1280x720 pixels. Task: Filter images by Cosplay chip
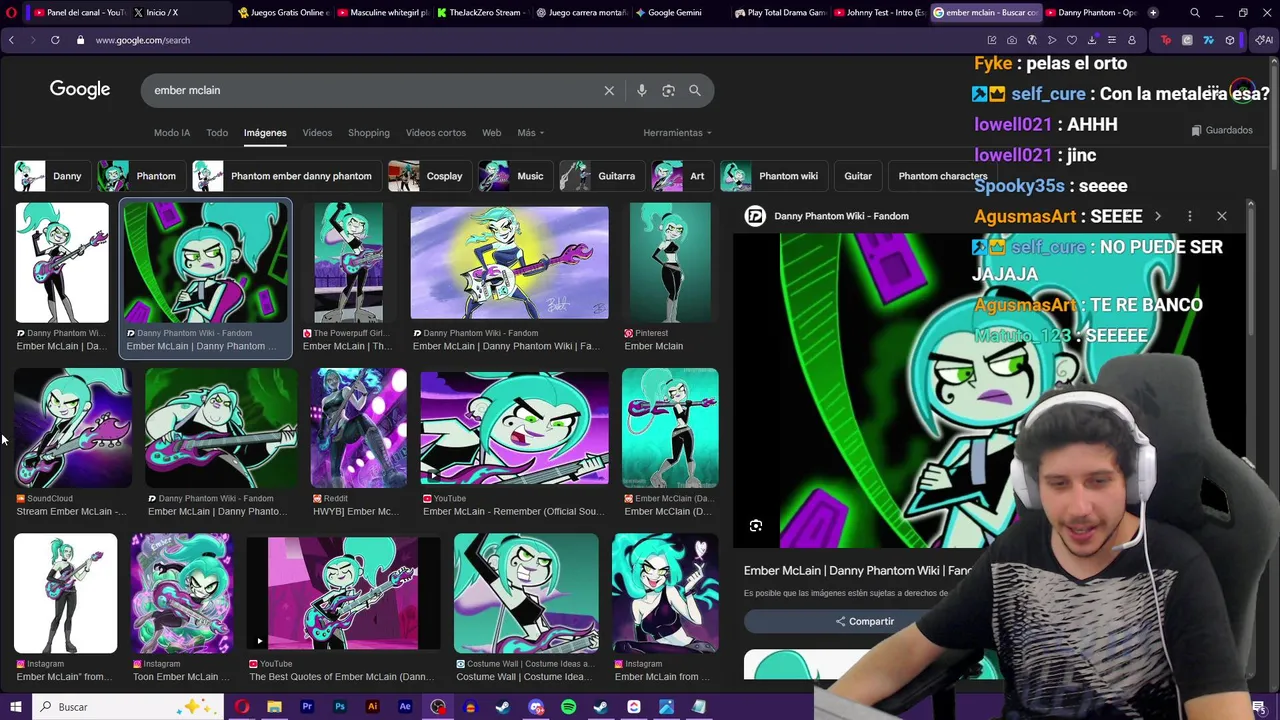tap(428, 176)
